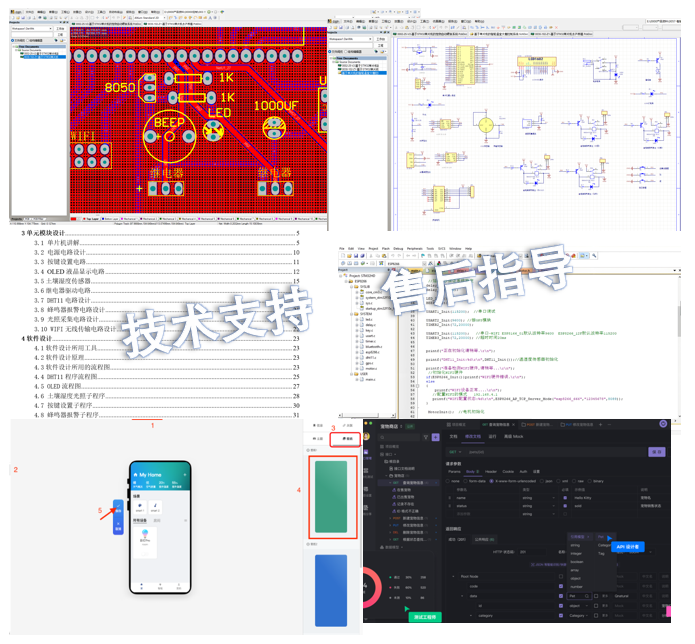Expand the main.c node in the project tree
The height and width of the screenshot is (644, 695).
coord(357,379)
